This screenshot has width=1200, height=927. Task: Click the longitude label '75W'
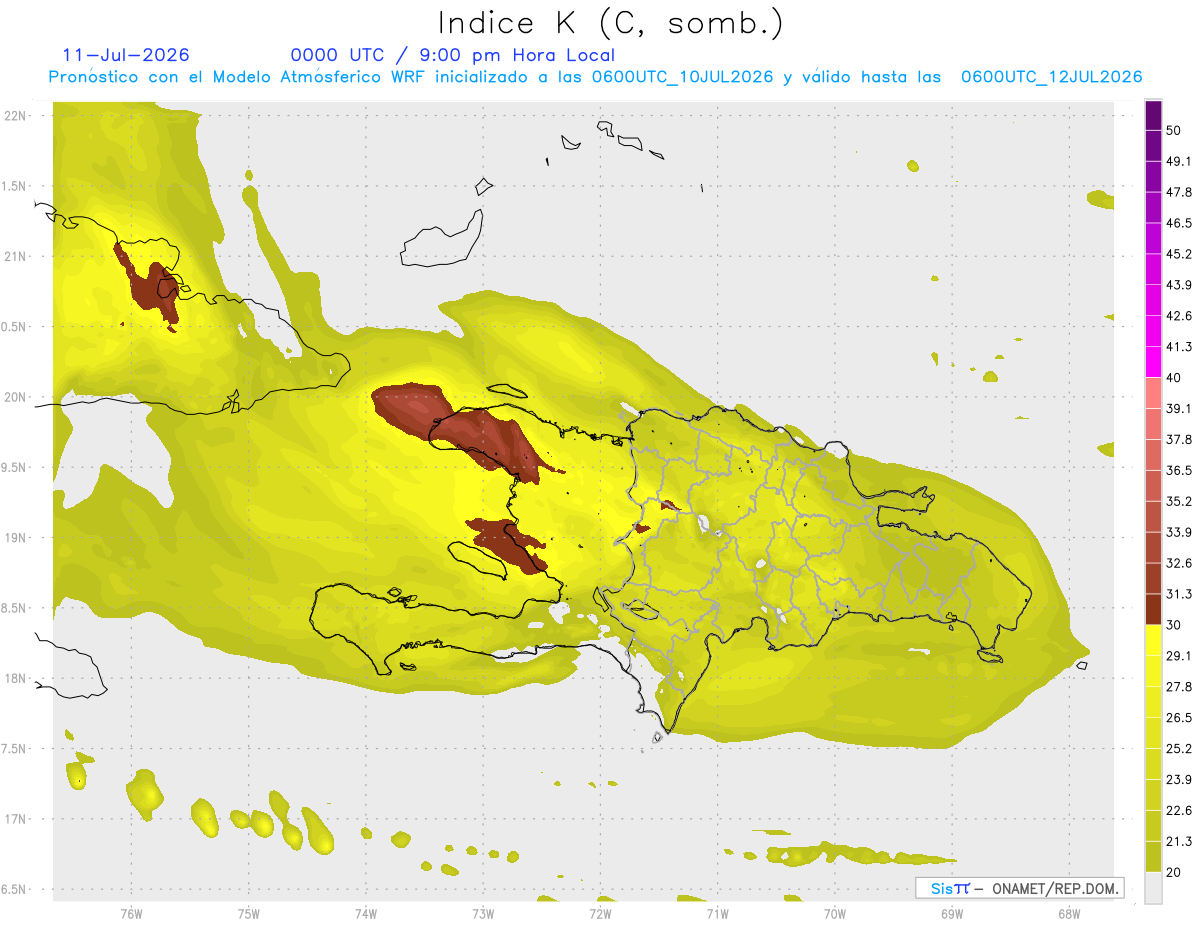click(248, 913)
